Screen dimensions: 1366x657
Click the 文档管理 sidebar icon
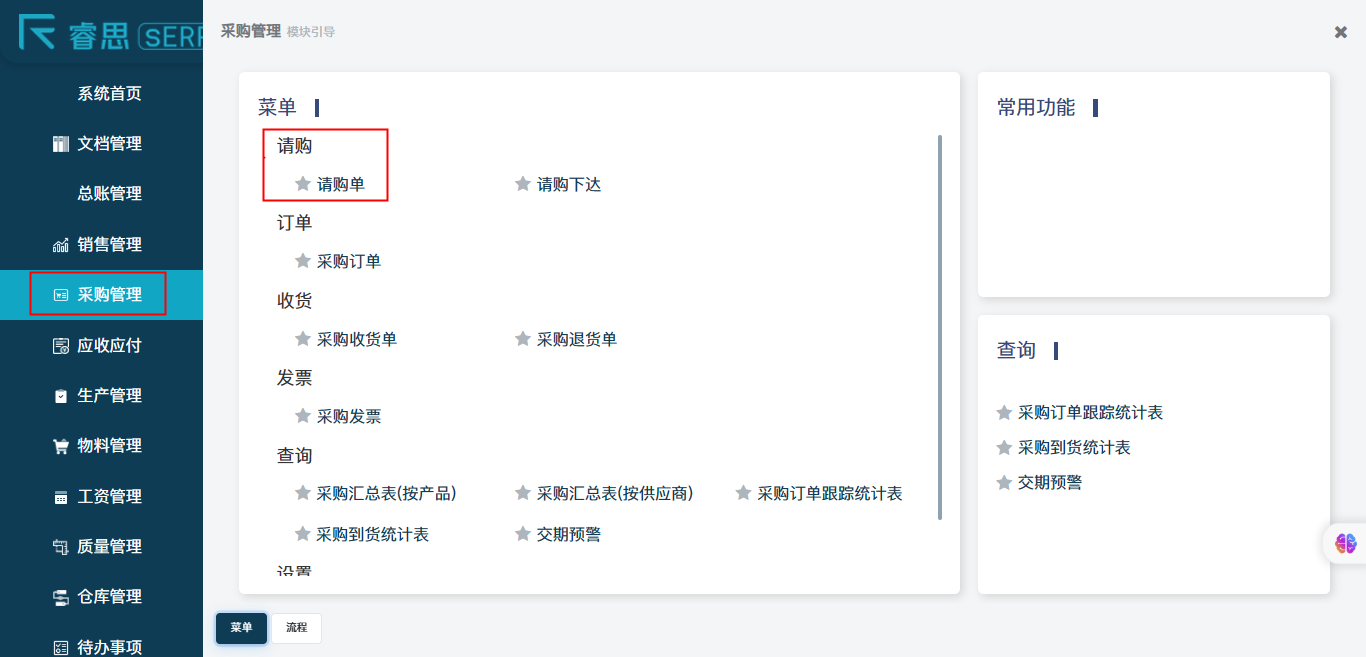(x=60, y=144)
